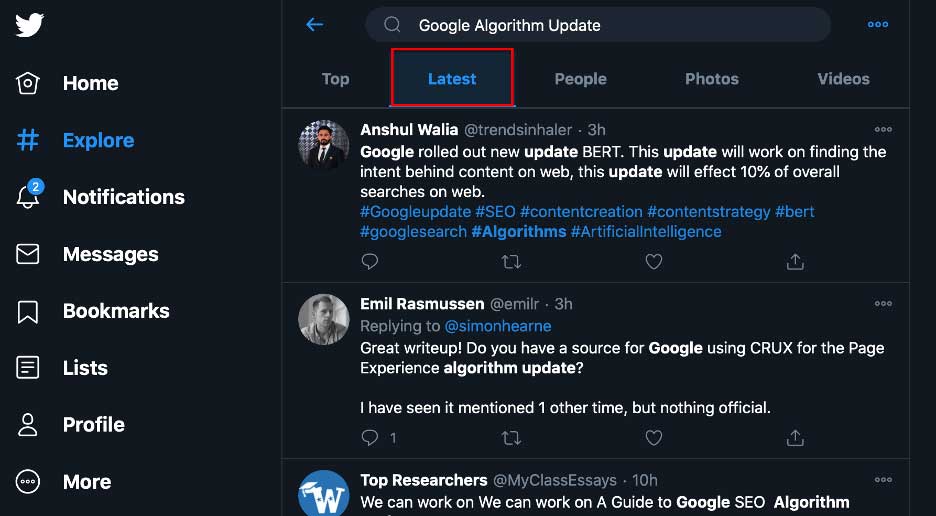Click the name Top Researchers

point(424,480)
